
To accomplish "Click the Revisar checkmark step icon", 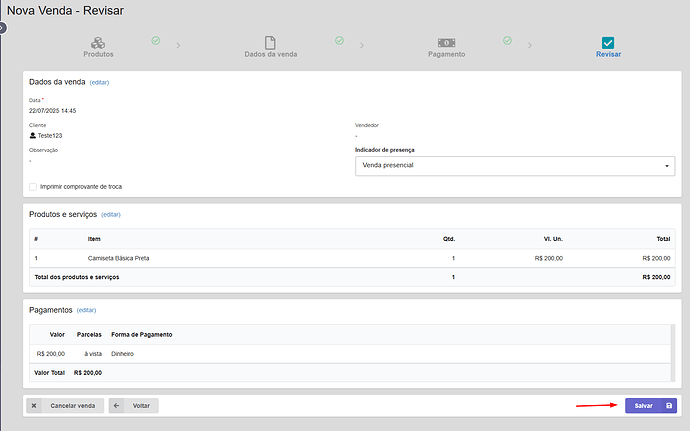I will 608,43.
